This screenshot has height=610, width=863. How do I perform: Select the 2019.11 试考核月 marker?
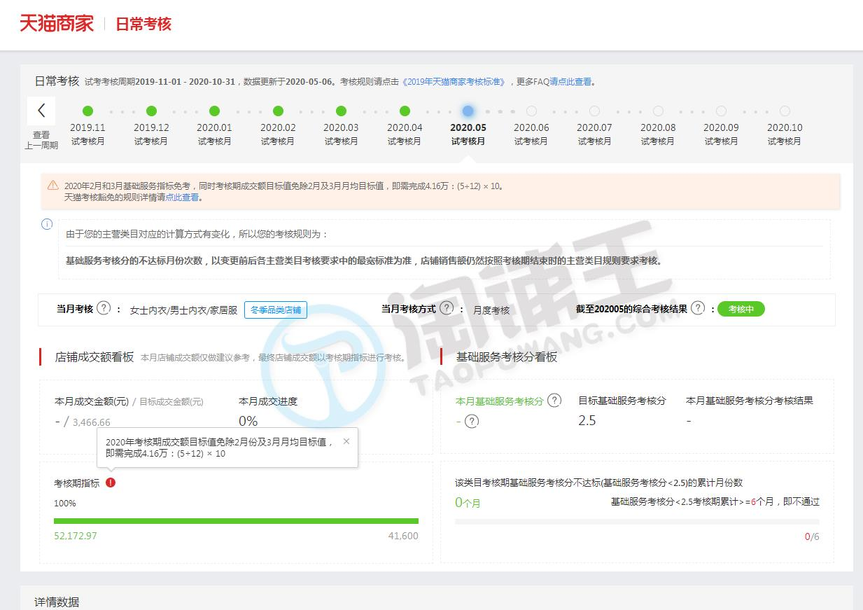pyautogui.click(x=88, y=111)
